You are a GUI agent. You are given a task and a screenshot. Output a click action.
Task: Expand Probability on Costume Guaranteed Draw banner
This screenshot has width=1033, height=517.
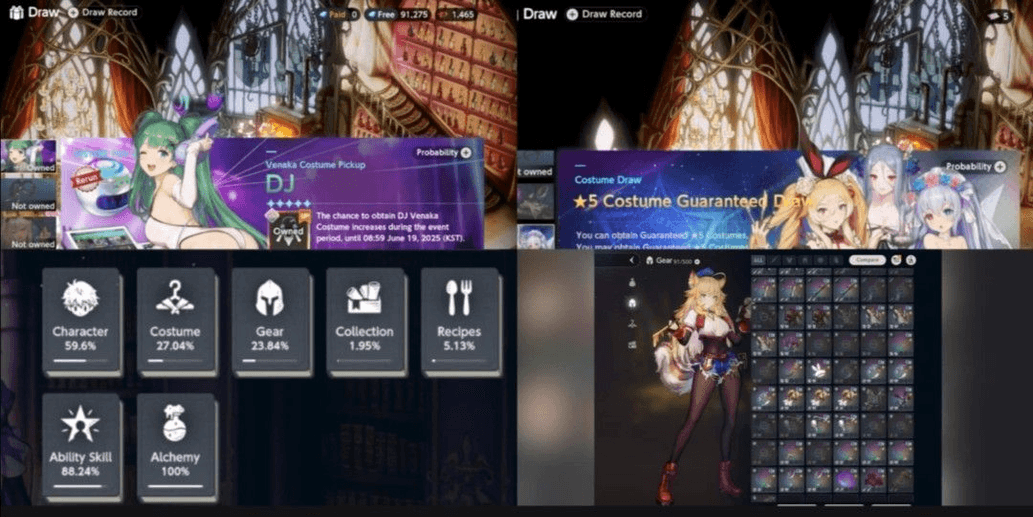click(974, 167)
